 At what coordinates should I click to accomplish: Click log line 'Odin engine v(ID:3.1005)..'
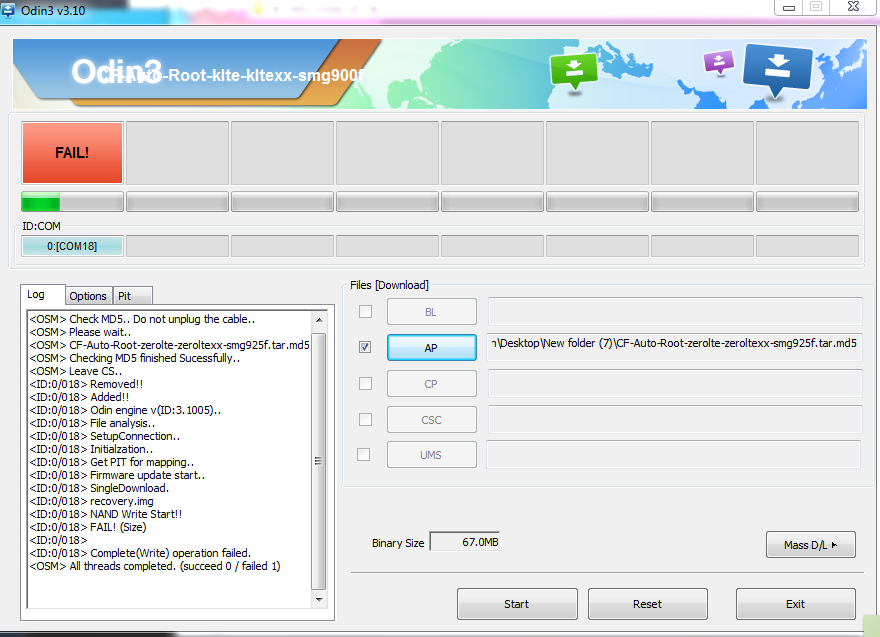pyautogui.click(x=125, y=410)
